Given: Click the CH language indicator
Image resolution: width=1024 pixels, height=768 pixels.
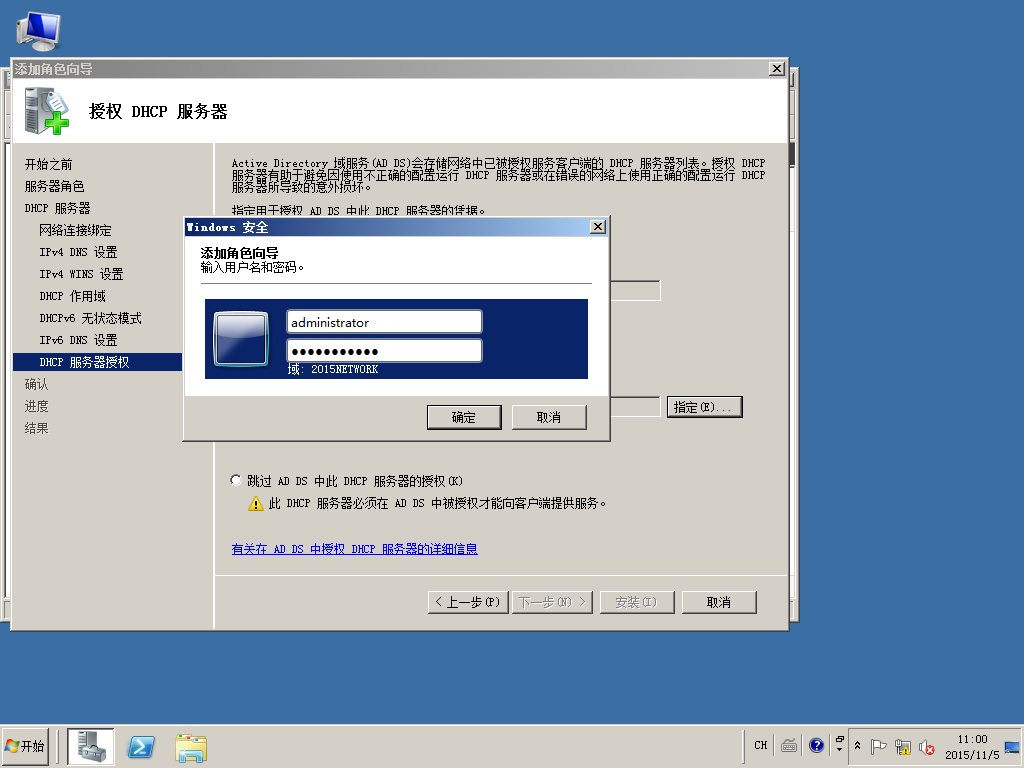Looking at the screenshot, I should (x=760, y=745).
